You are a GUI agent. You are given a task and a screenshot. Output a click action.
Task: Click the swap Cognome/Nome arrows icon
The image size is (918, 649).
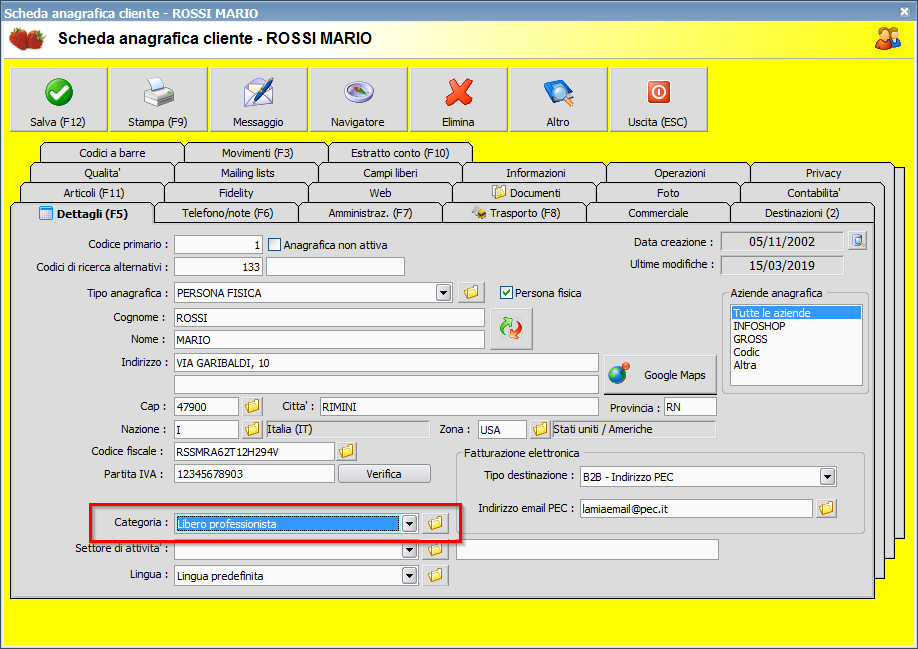tap(511, 328)
